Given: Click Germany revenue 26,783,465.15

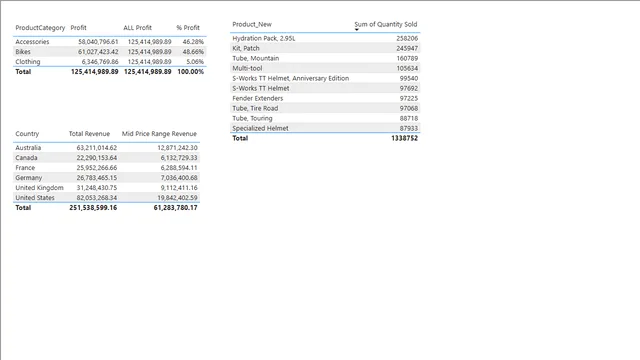Looking at the screenshot, I should coord(97,178).
